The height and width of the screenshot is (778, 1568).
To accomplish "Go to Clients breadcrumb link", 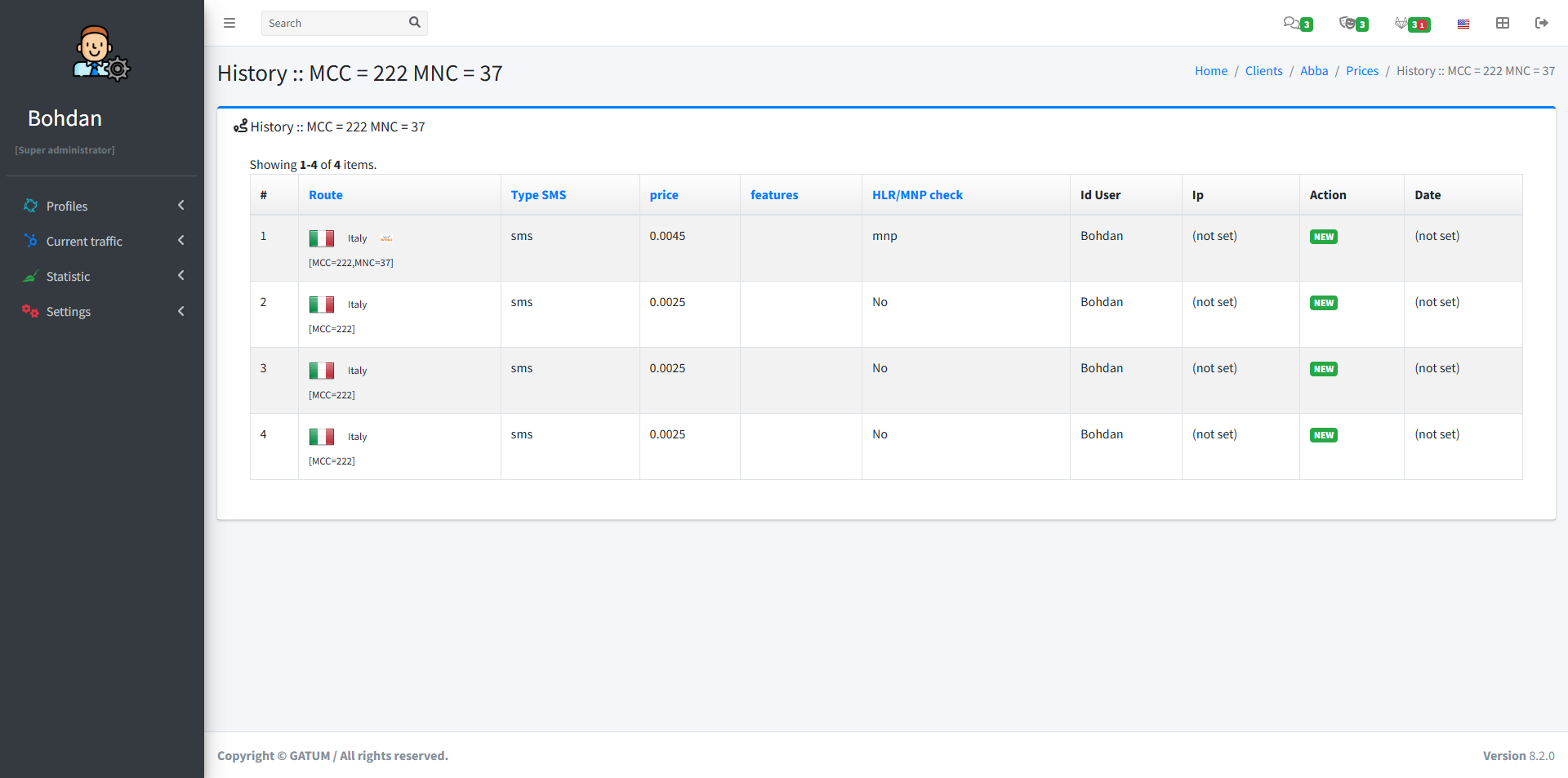I will [x=1263, y=71].
